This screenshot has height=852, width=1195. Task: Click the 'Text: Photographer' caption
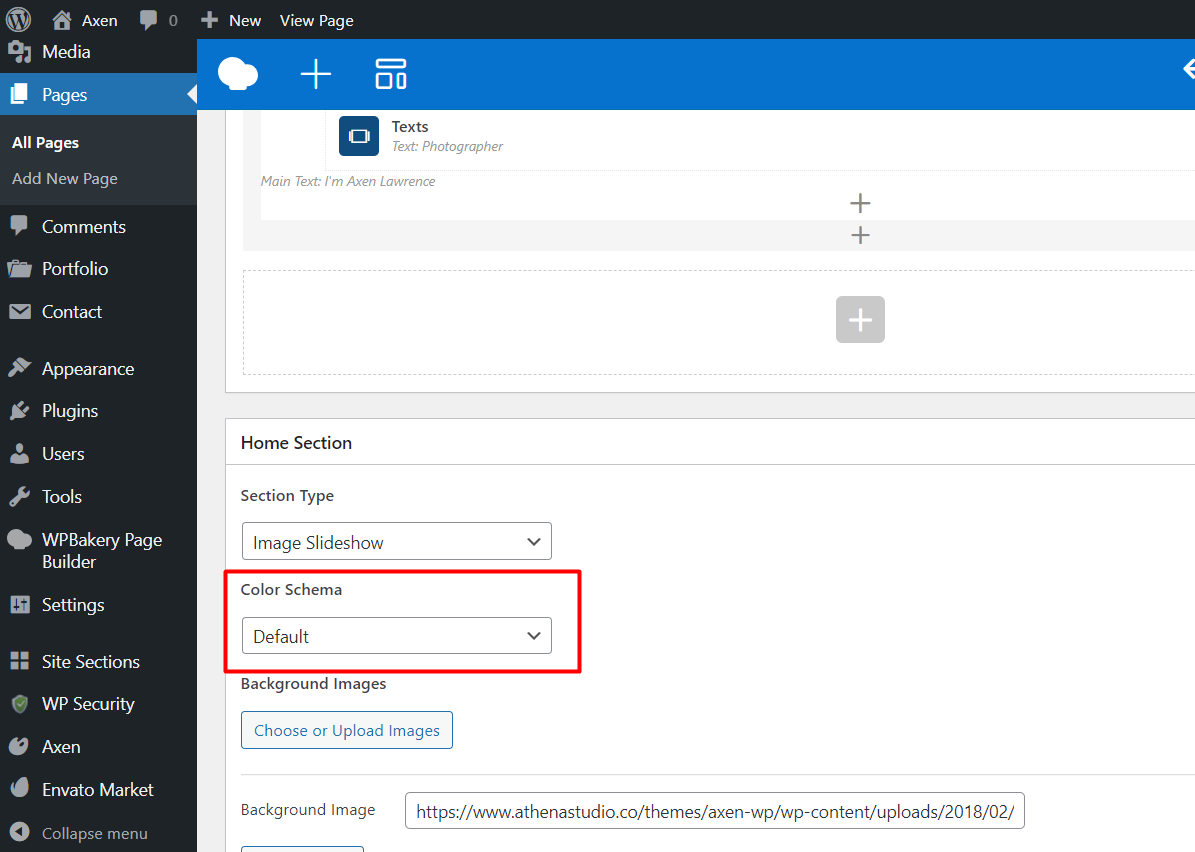pos(447,146)
